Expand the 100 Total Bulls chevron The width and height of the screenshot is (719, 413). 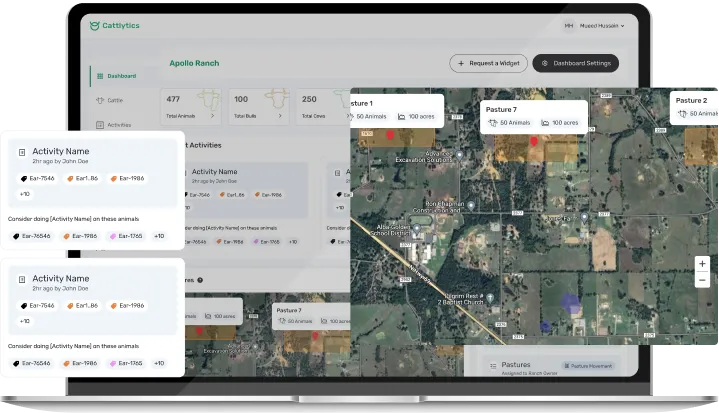[280, 116]
